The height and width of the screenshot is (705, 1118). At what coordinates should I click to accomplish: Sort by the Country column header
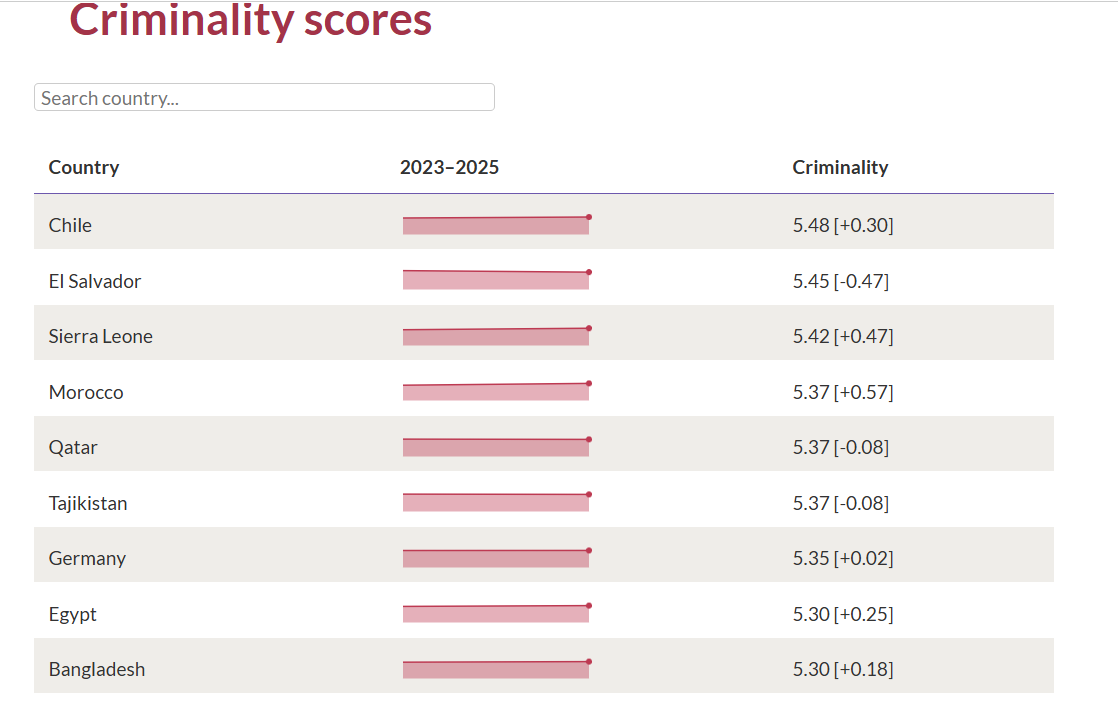pyautogui.click(x=84, y=167)
